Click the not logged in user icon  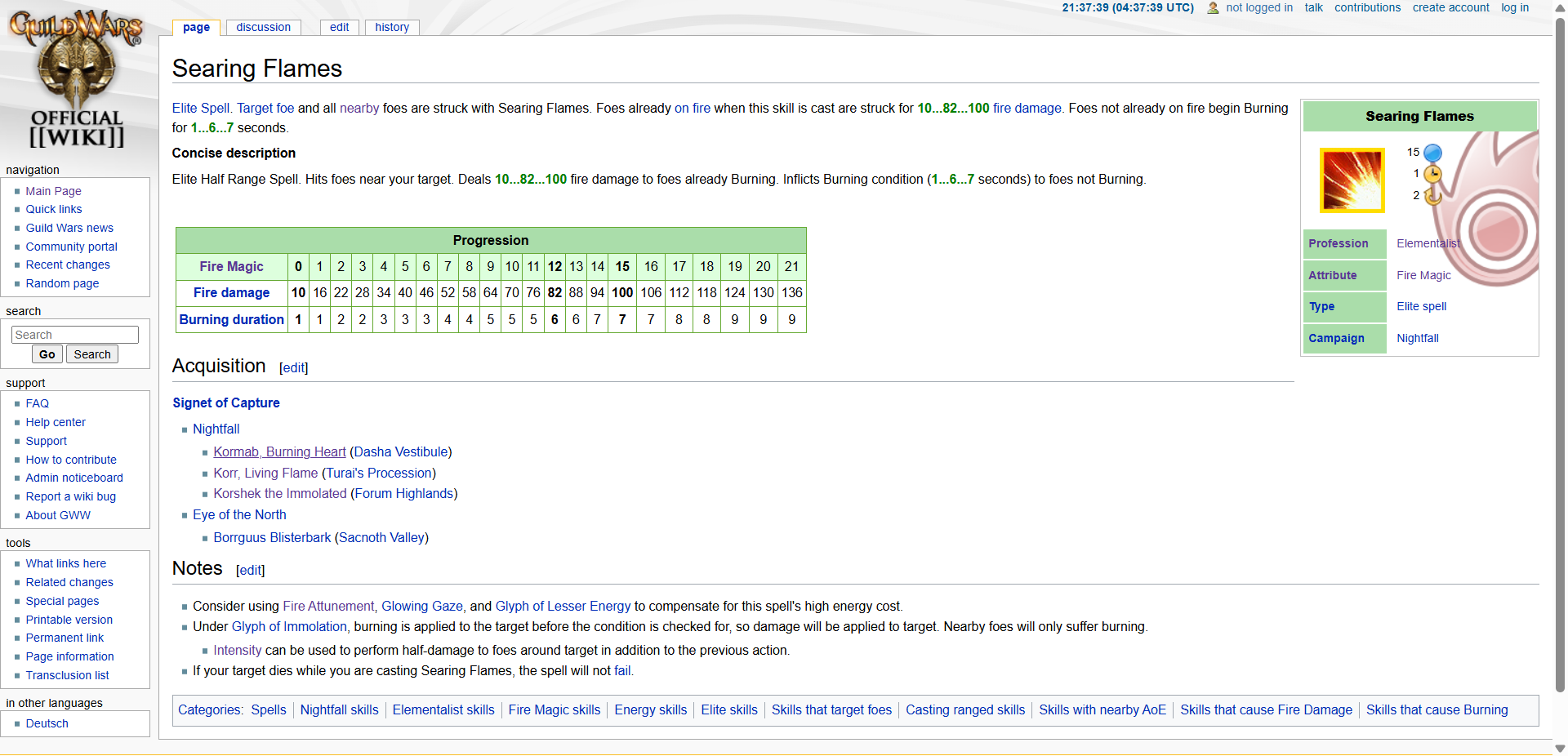coord(1213,8)
